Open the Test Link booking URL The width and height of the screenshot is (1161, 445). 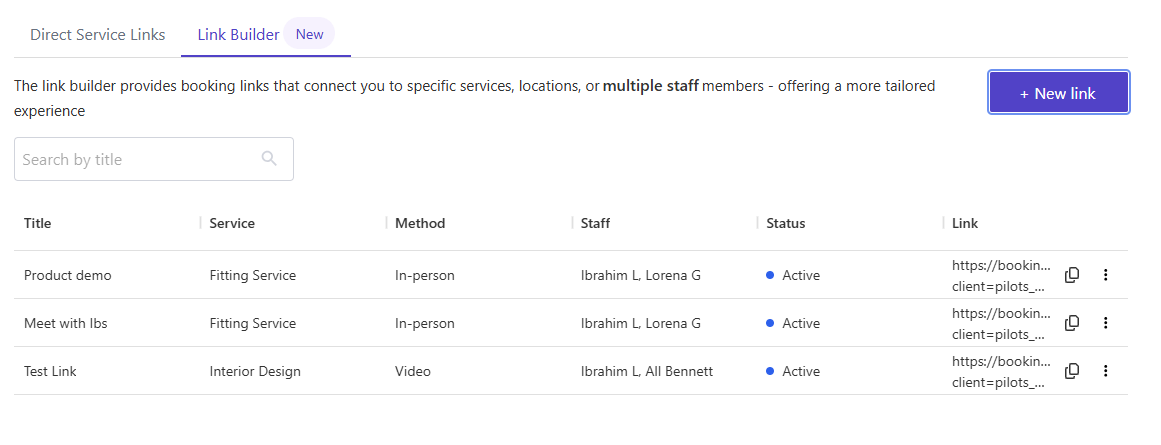(x=1001, y=371)
